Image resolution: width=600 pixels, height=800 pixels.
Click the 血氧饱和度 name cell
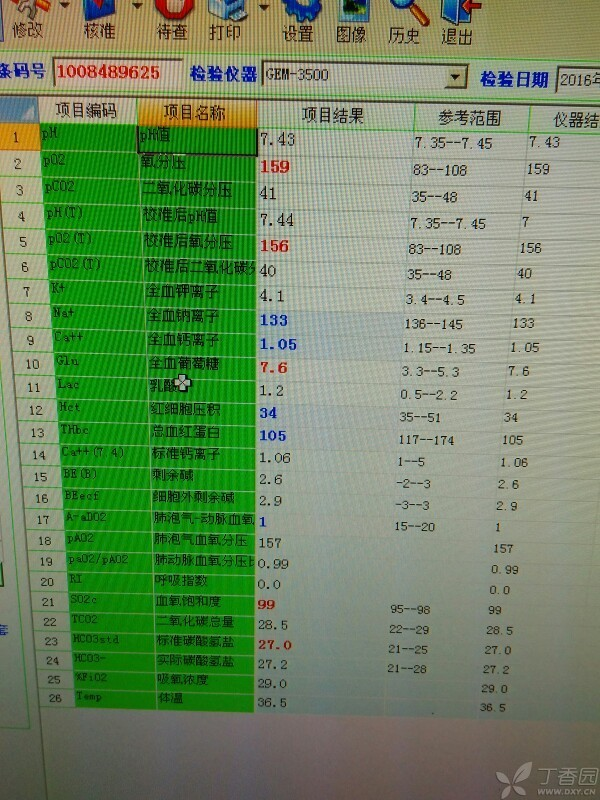(x=205, y=602)
